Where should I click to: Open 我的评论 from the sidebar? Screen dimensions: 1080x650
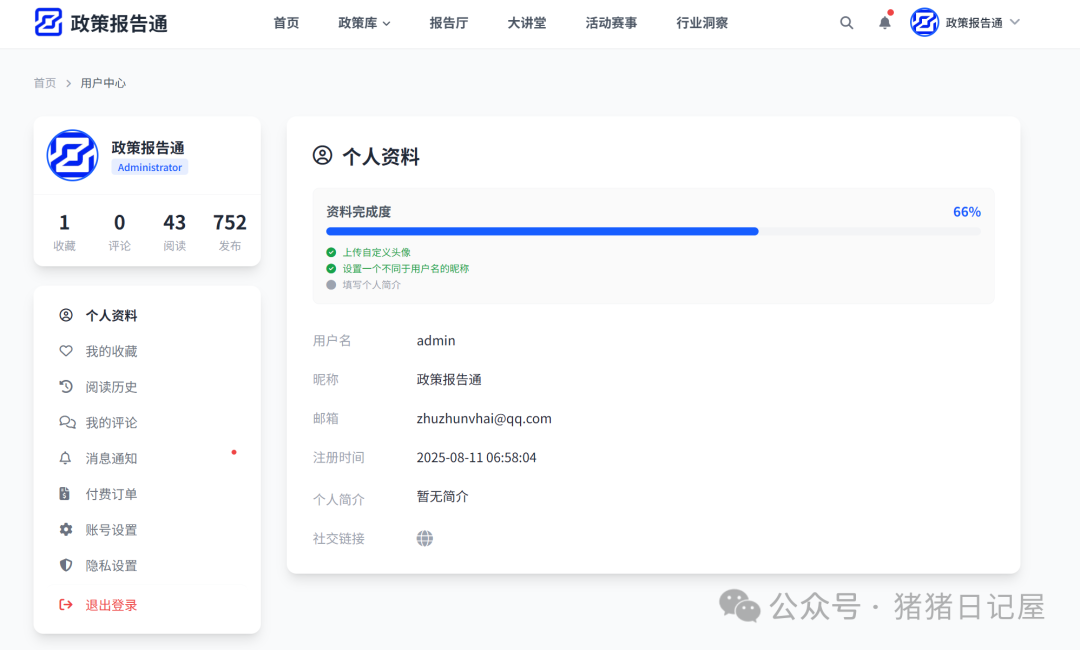point(111,422)
